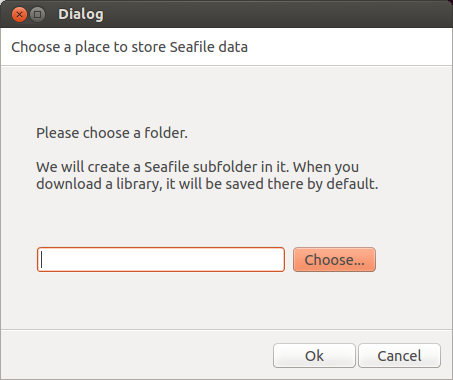Screen dimensions: 453x380
Task: Click the word "subfolder" in the description
Action: pos(225,167)
